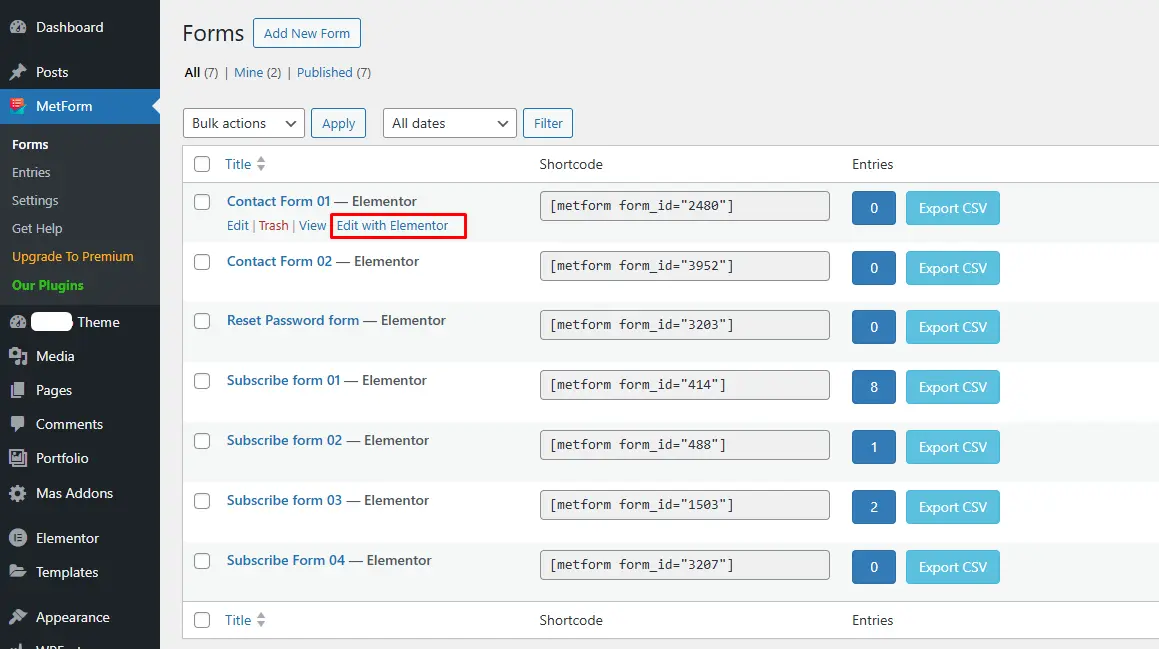The width and height of the screenshot is (1159, 649).
Task: Click the Dashboard gauge icon
Action: [x=18, y=27]
